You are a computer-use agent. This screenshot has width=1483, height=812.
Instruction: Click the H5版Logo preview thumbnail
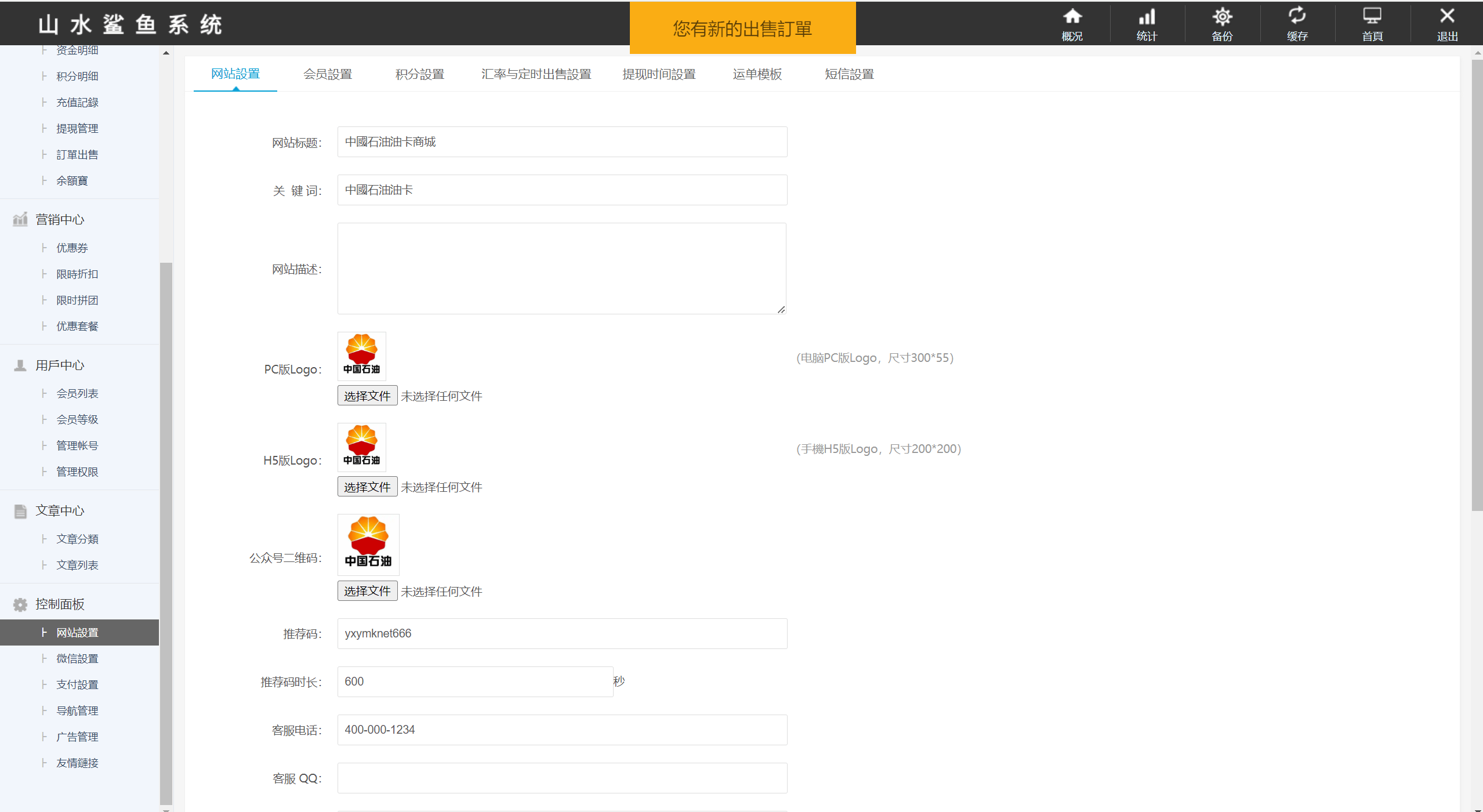click(x=362, y=447)
